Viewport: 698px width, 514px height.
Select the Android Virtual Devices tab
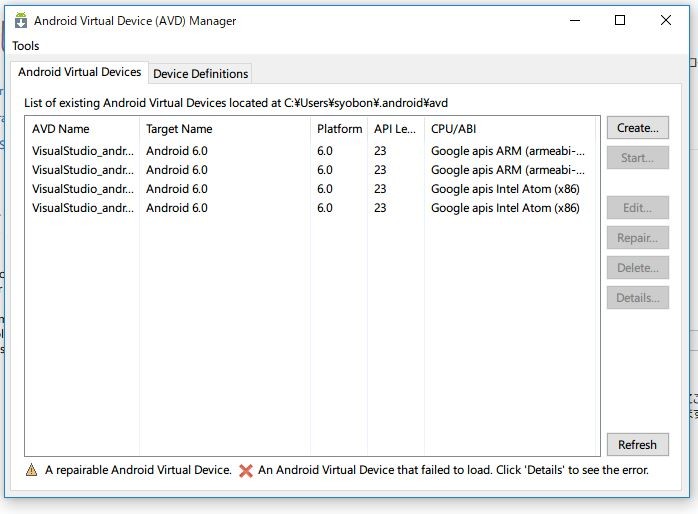tap(79, 72)
